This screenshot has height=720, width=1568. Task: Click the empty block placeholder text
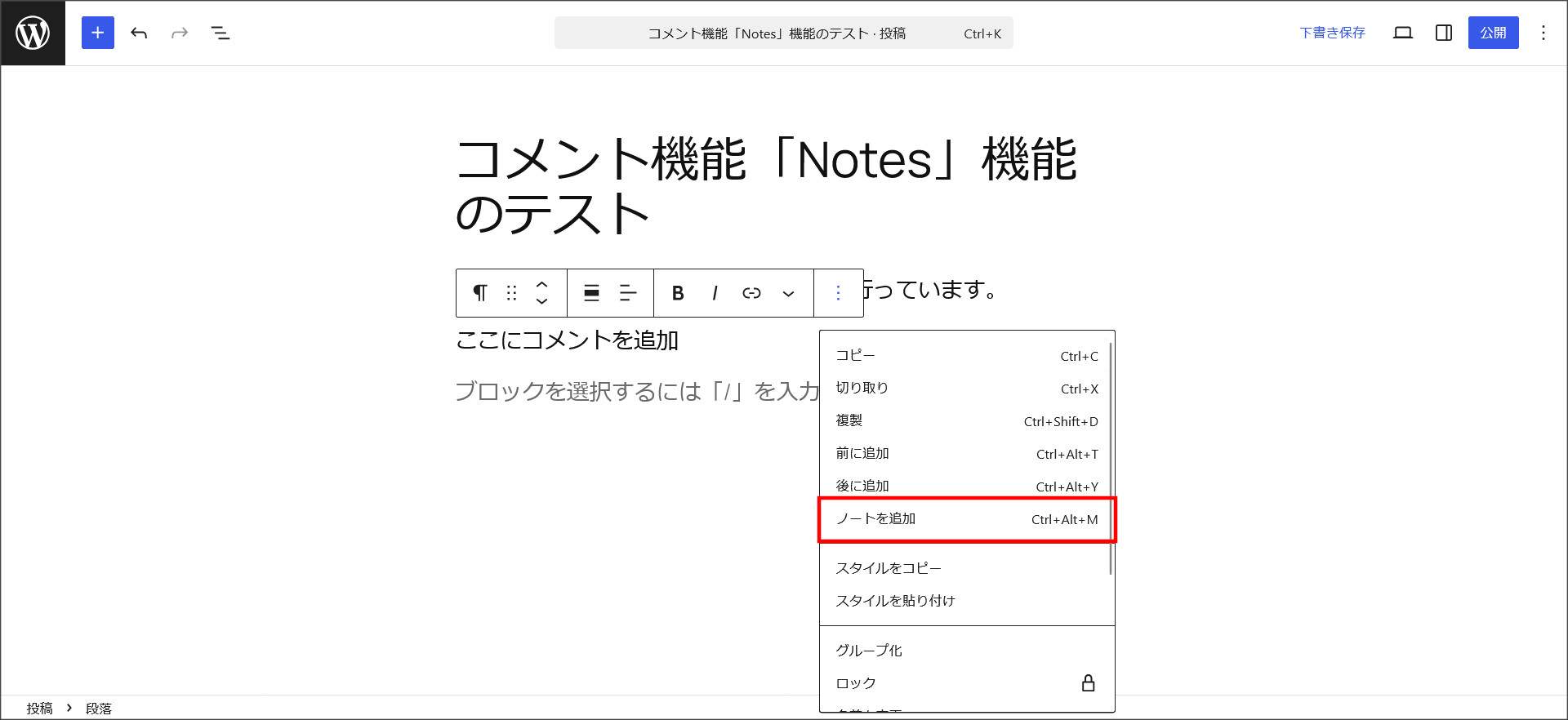pyautogui.click(x=637, y=392)
